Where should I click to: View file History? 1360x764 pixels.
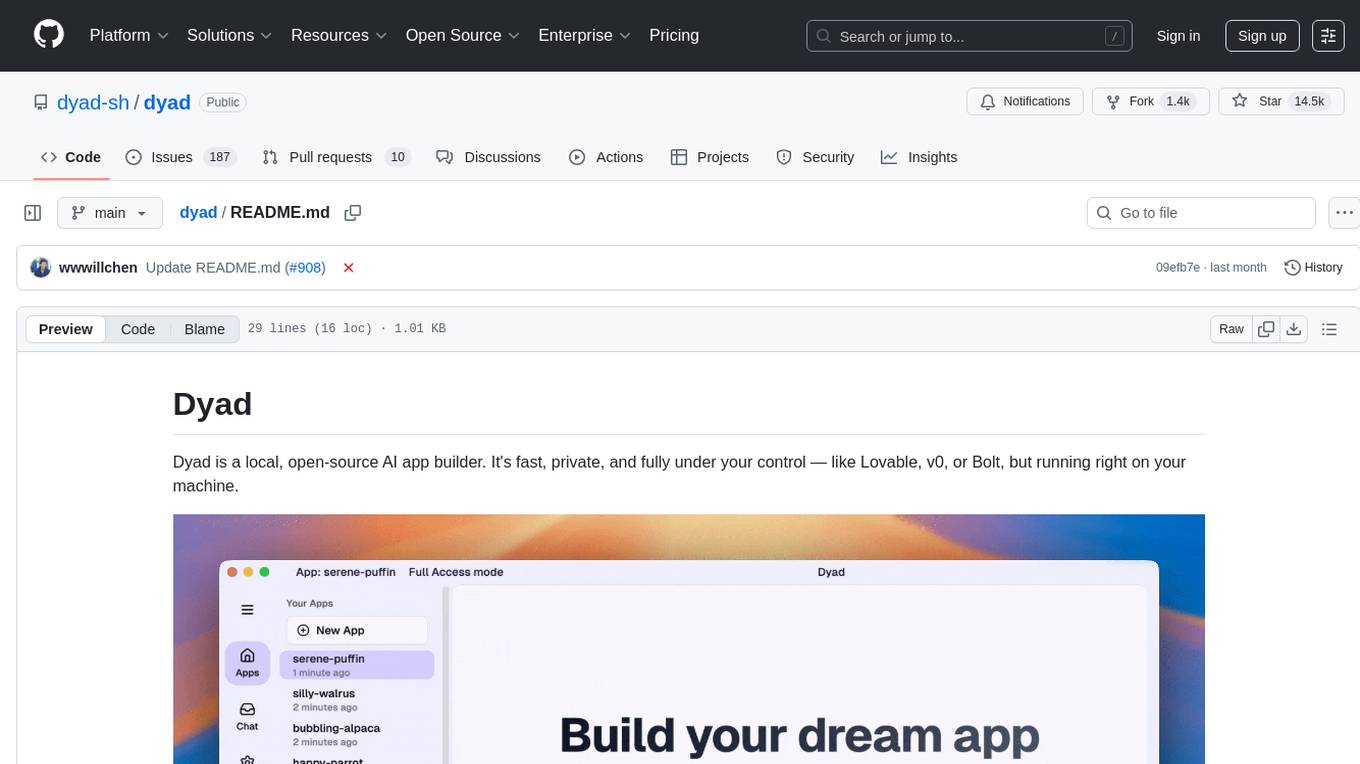(x=1313, y=267)
